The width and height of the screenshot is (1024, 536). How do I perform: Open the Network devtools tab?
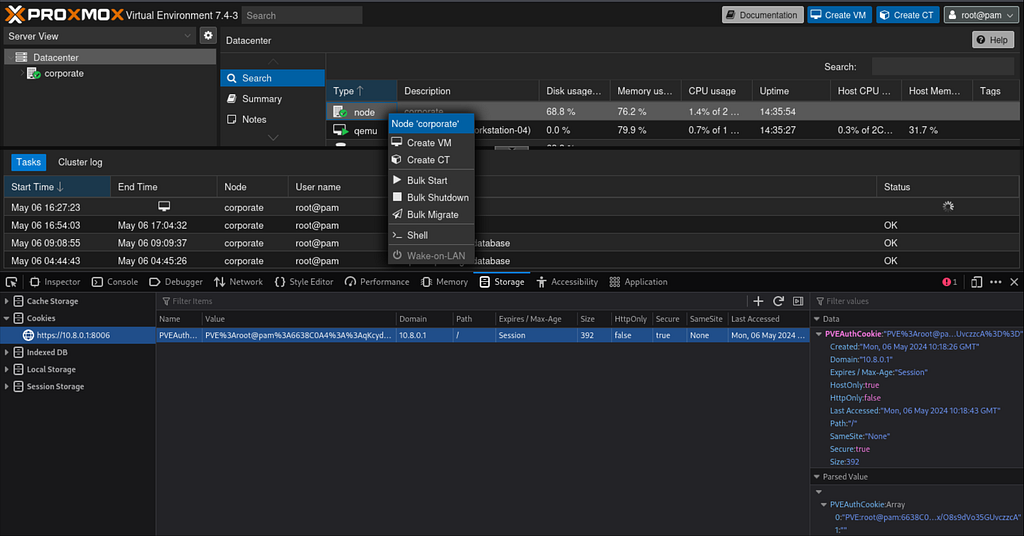point(238,282)
